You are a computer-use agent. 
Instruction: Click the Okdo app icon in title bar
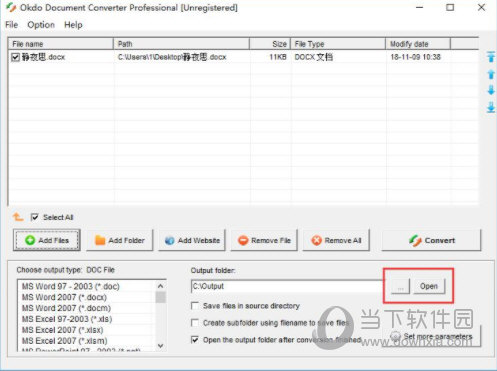coord(11,7)
